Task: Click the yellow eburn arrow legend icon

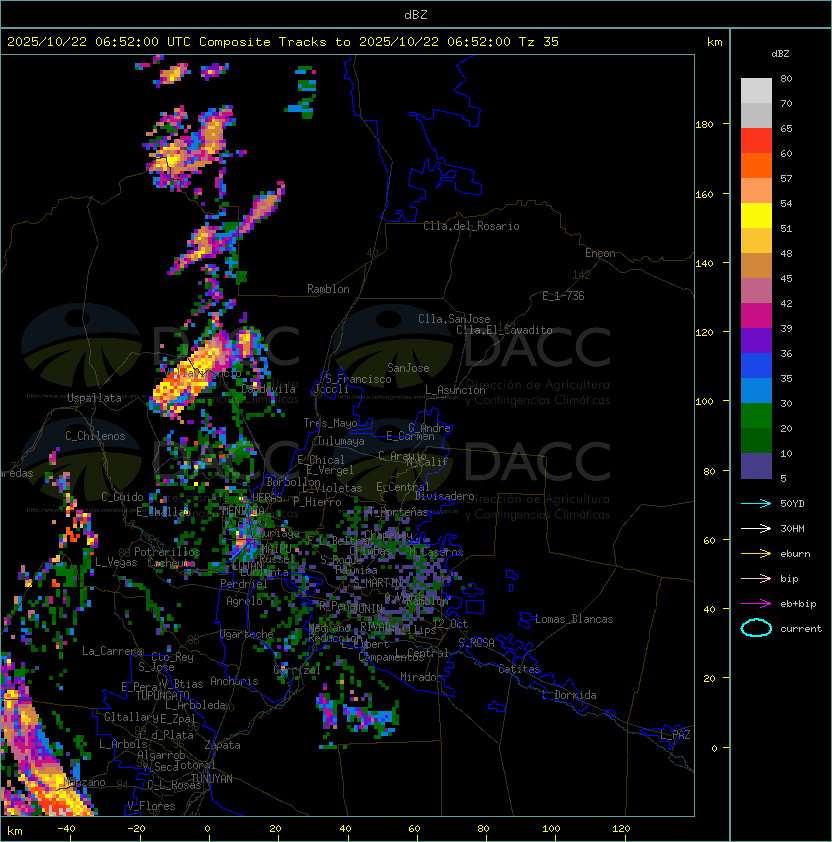Action: (756, 554)
